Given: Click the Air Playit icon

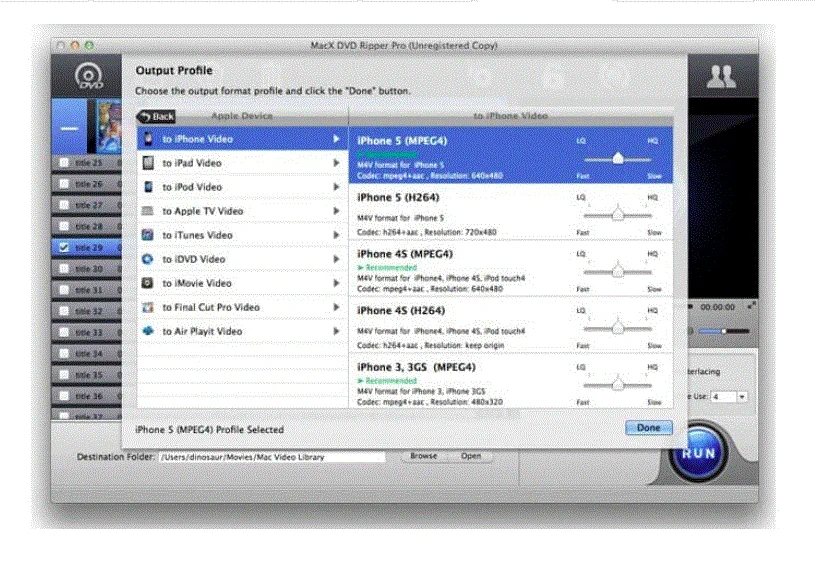Looking at the screenshot, I should (148, 331).
